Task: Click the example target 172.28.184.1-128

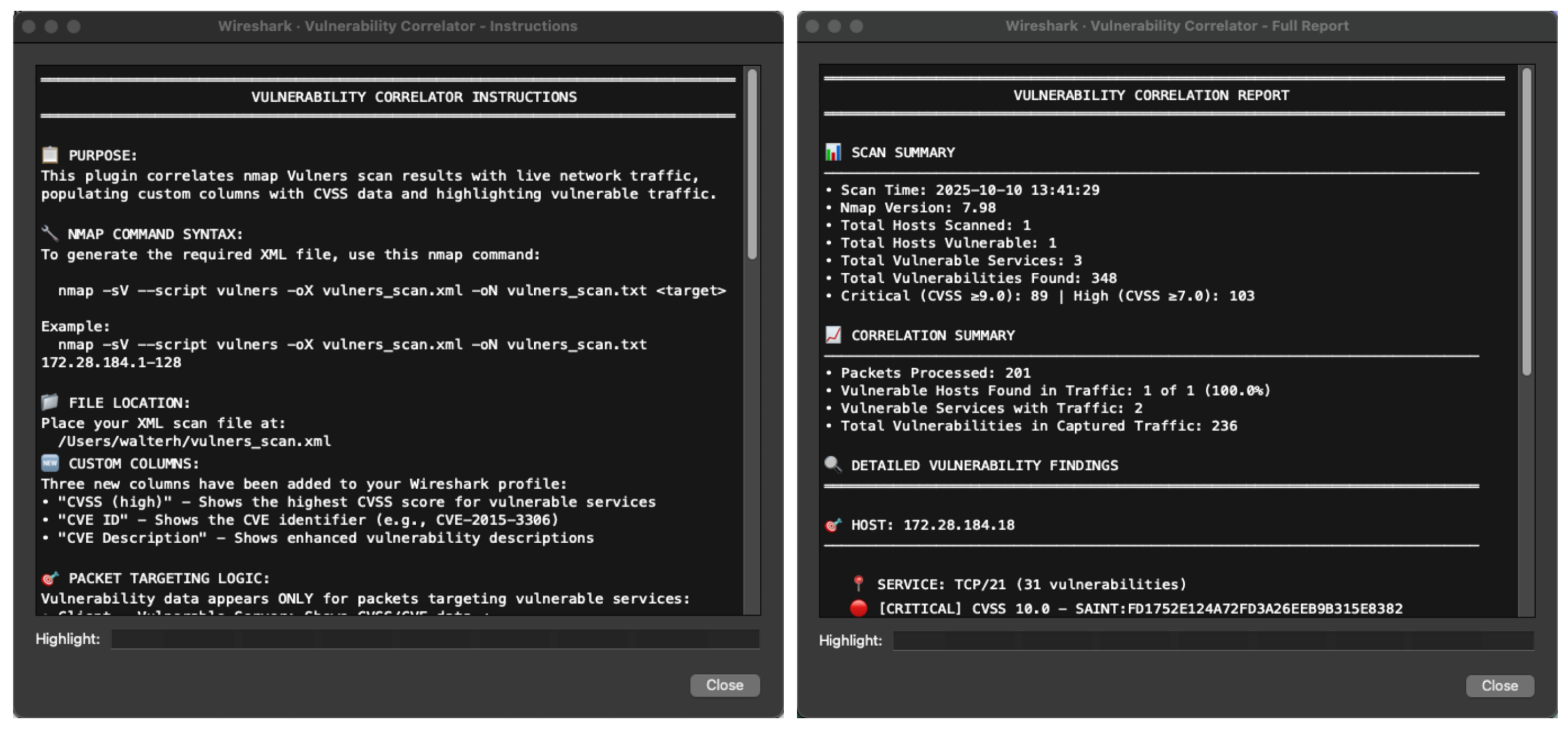Action: tap(111, 362)
